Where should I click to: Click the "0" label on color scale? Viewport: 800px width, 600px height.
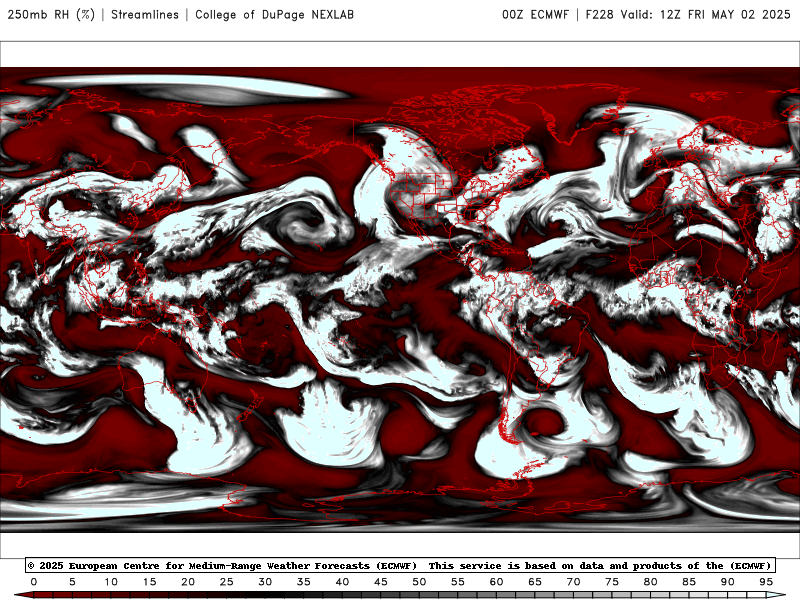(34, 582)
